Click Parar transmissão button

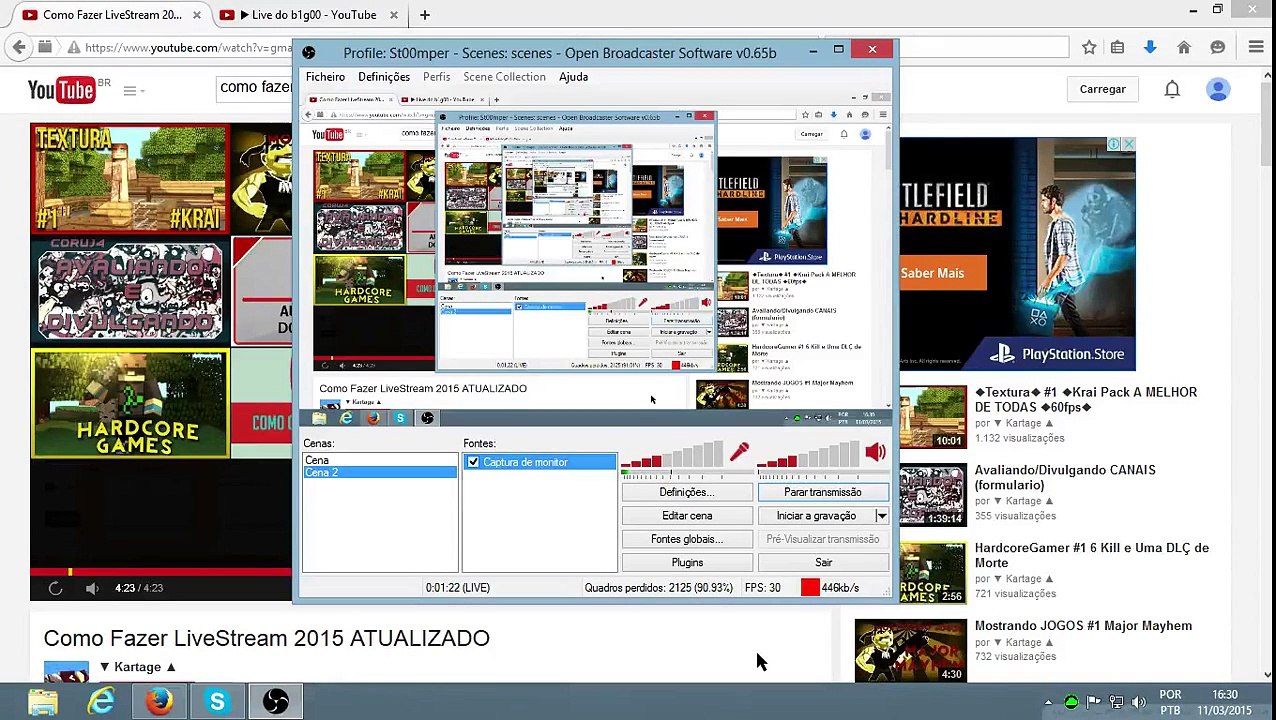tap(823, 492)
